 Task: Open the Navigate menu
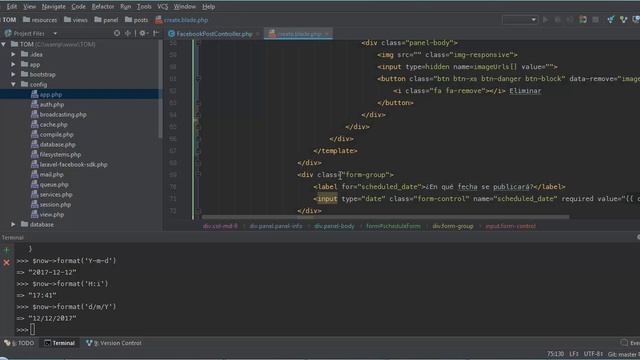click(53, 7)
